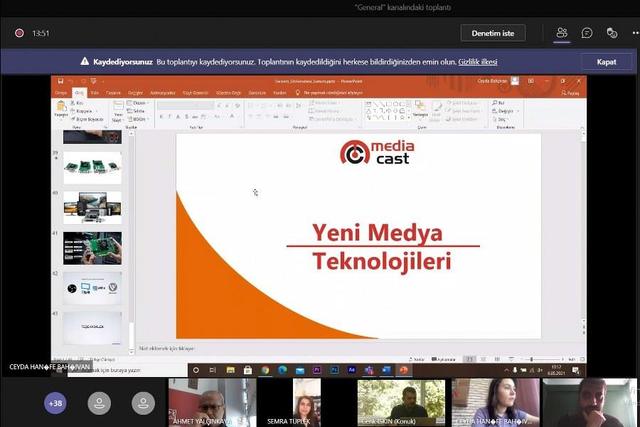Open the participants panel icon
The width and height of the screenshot is (640, 427).
[562, 33]
